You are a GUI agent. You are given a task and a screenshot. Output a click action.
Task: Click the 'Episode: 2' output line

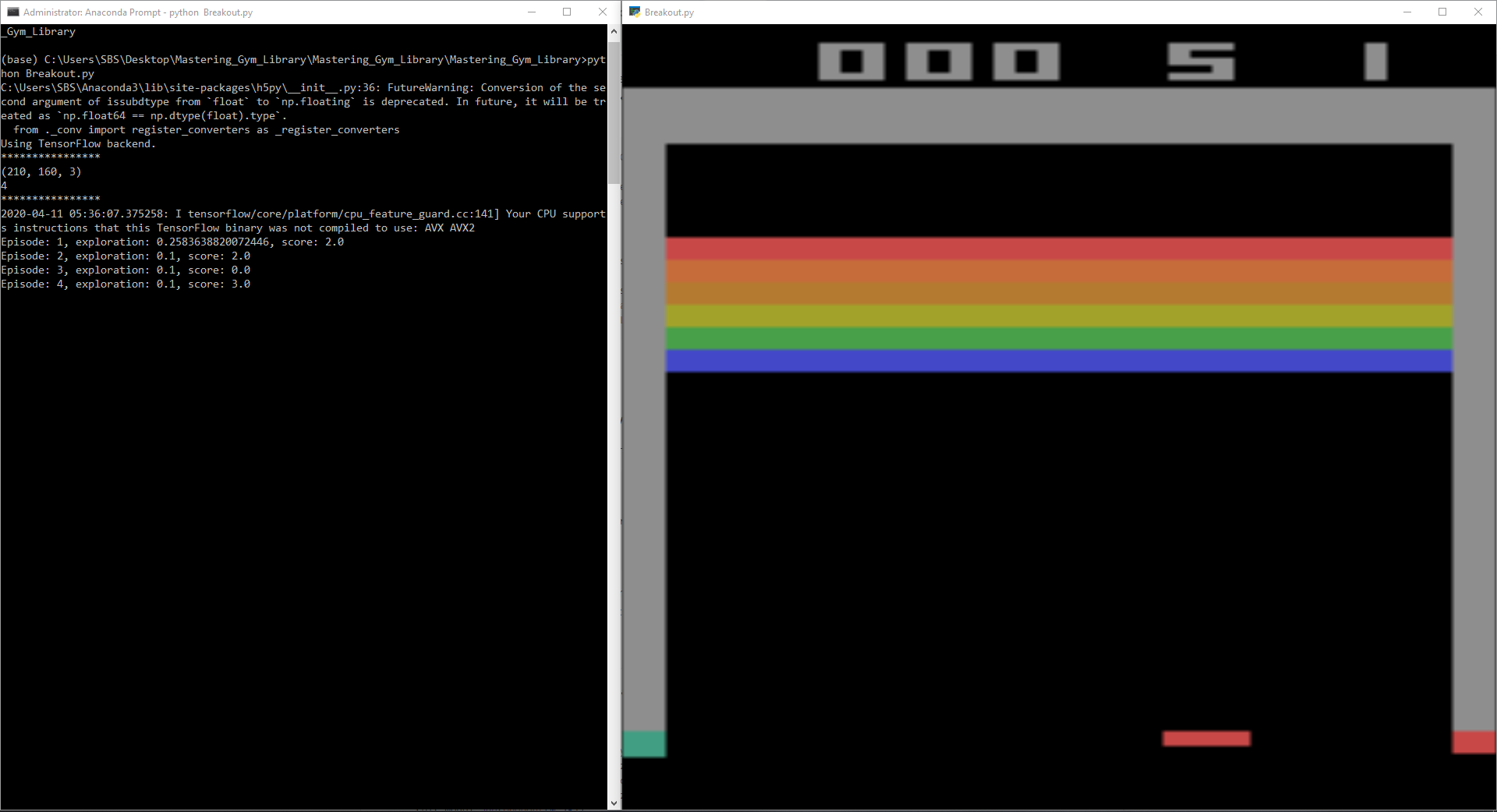pos(126,256)
